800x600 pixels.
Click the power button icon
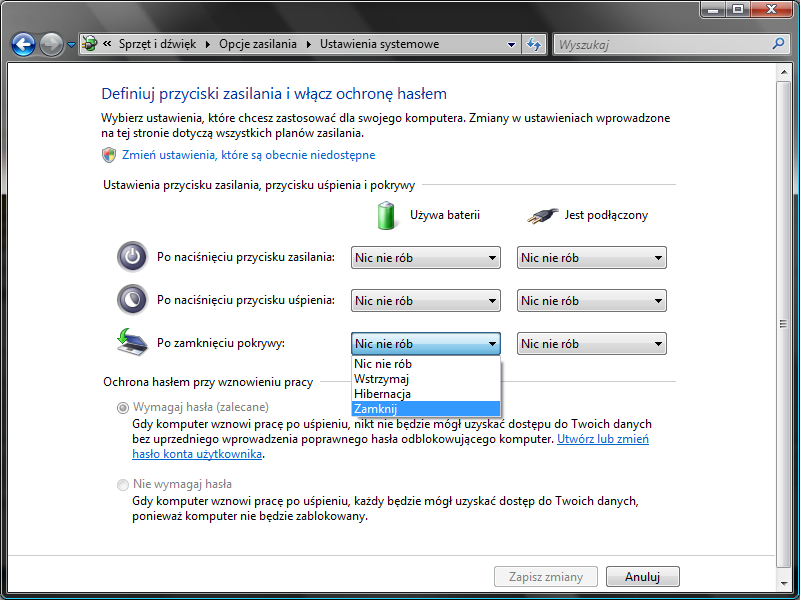tap(132, 257)
